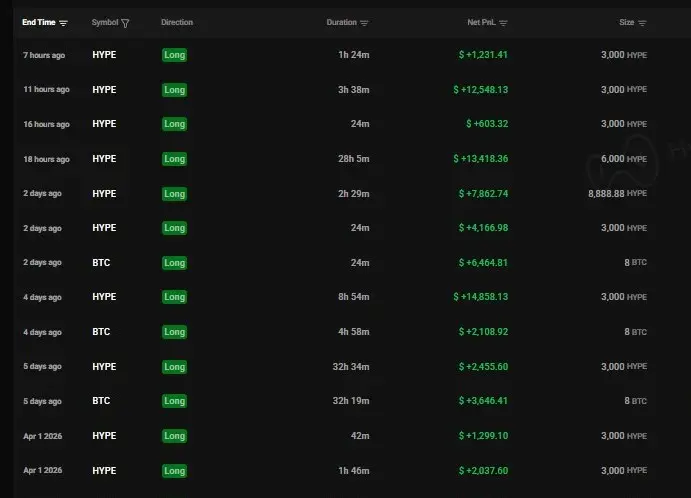Click the Duration column header label
The width and height of the screenshot is (691, 498).
pos(342,22)
